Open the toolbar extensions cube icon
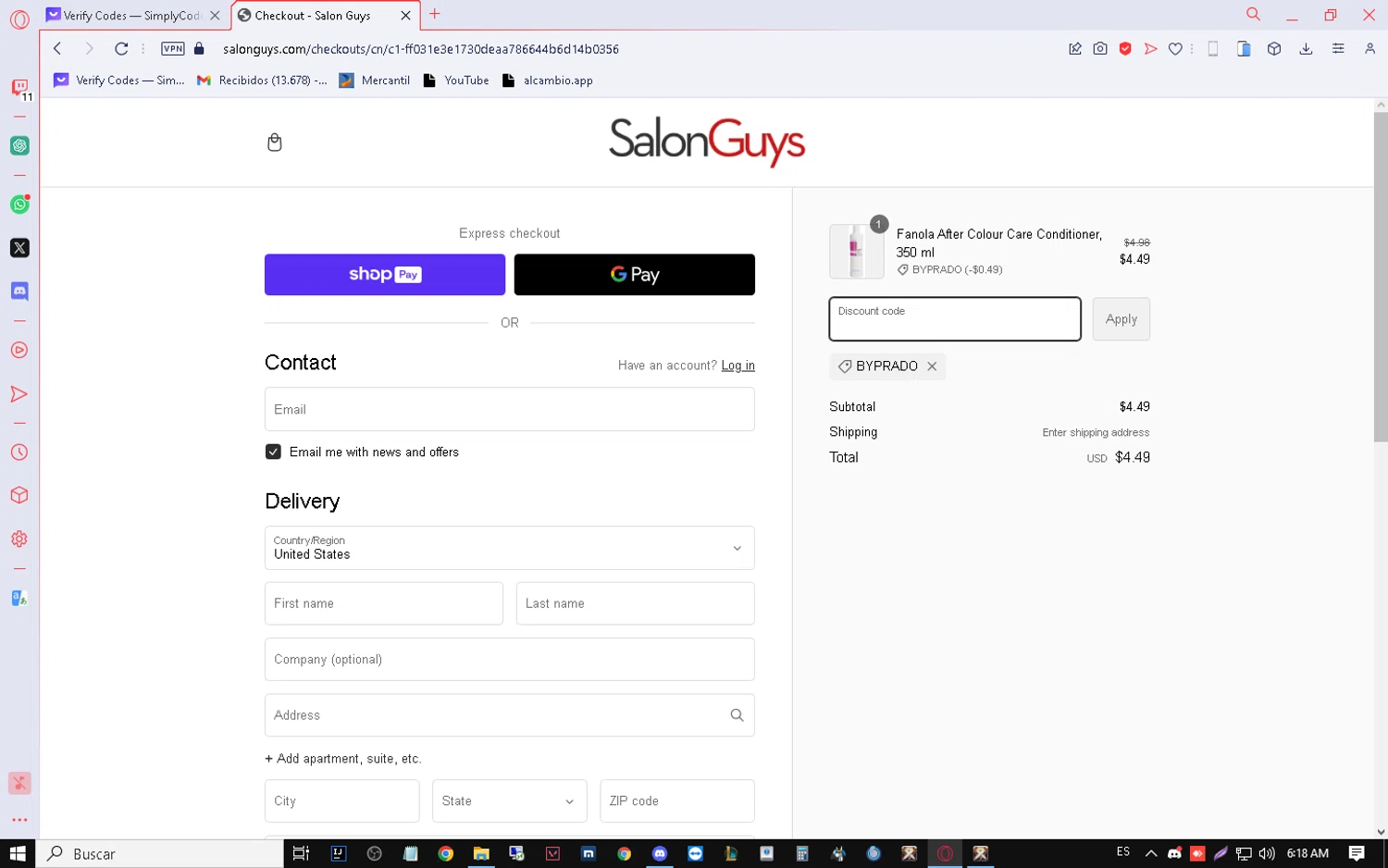Viewport: 1388px width, 868px height. tap(1274, 49)
